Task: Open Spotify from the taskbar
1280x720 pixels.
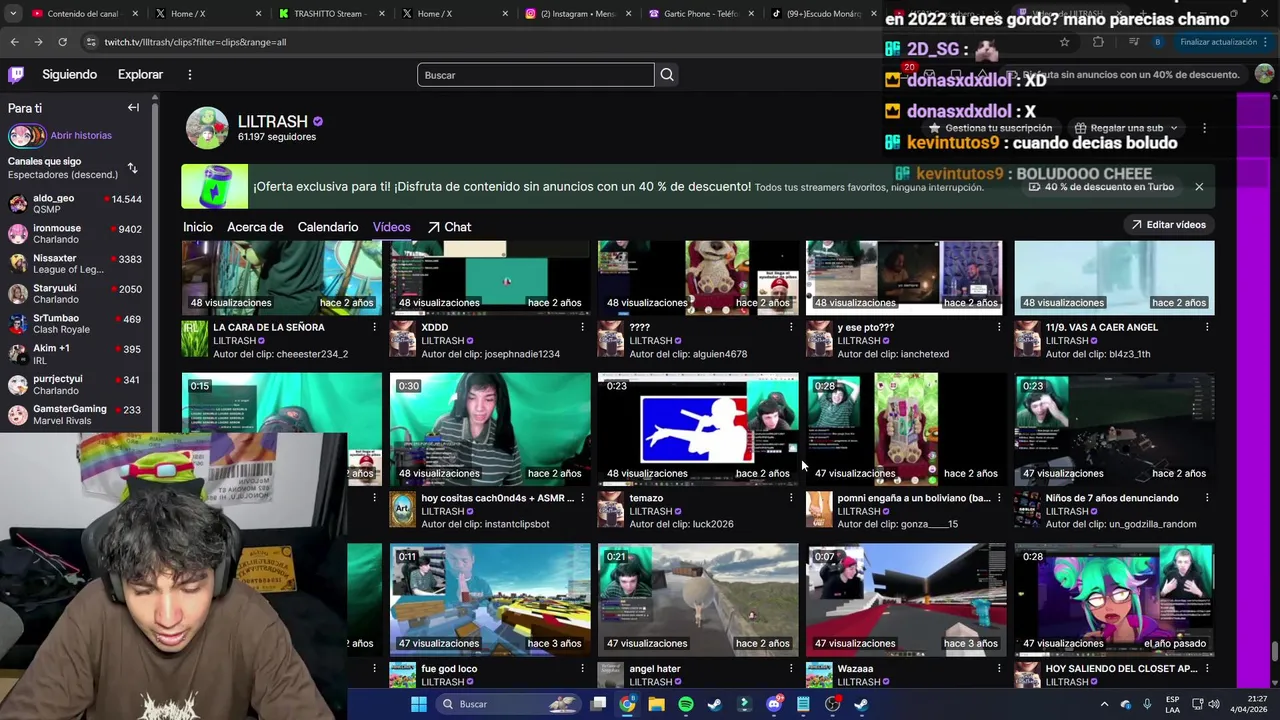Action: 686,704
